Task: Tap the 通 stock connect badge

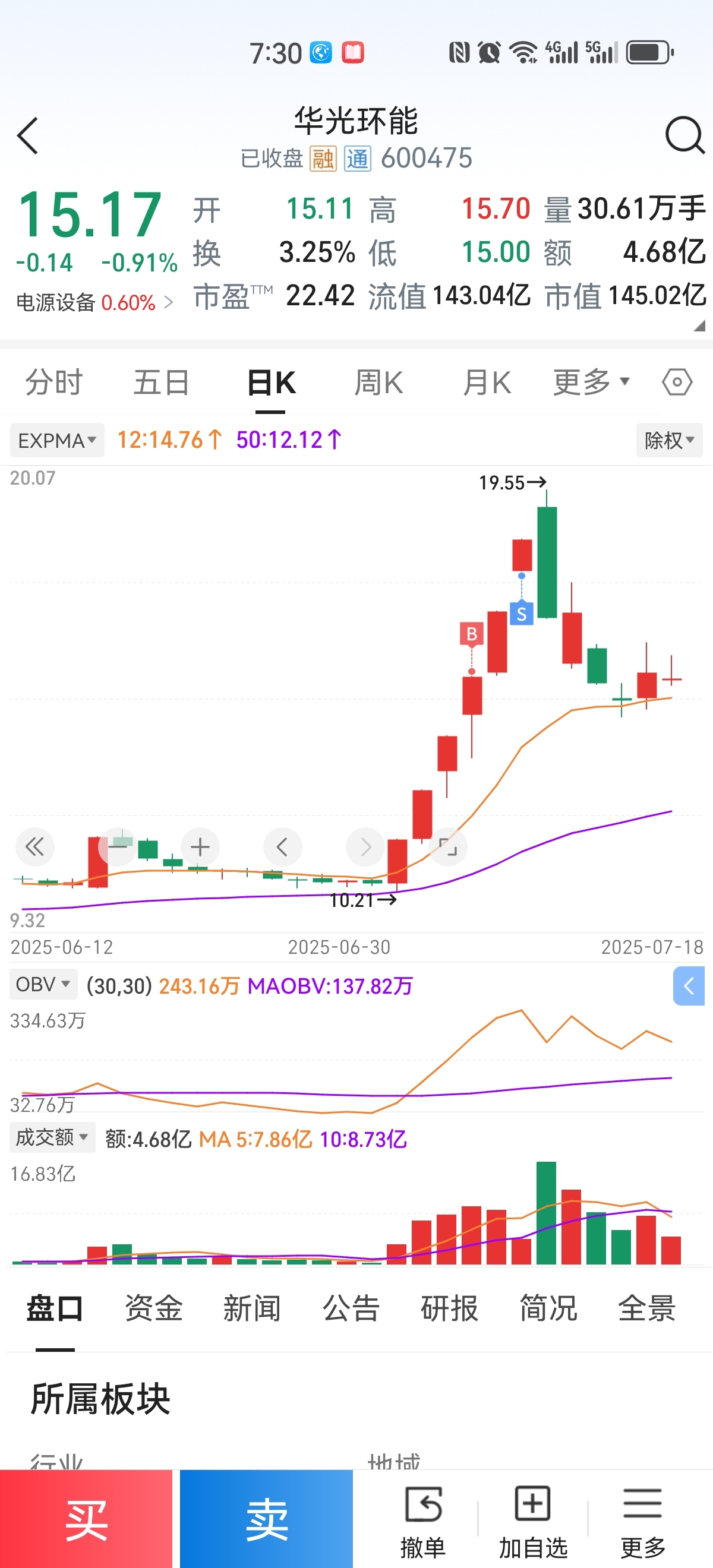Action: coord(358,159)
